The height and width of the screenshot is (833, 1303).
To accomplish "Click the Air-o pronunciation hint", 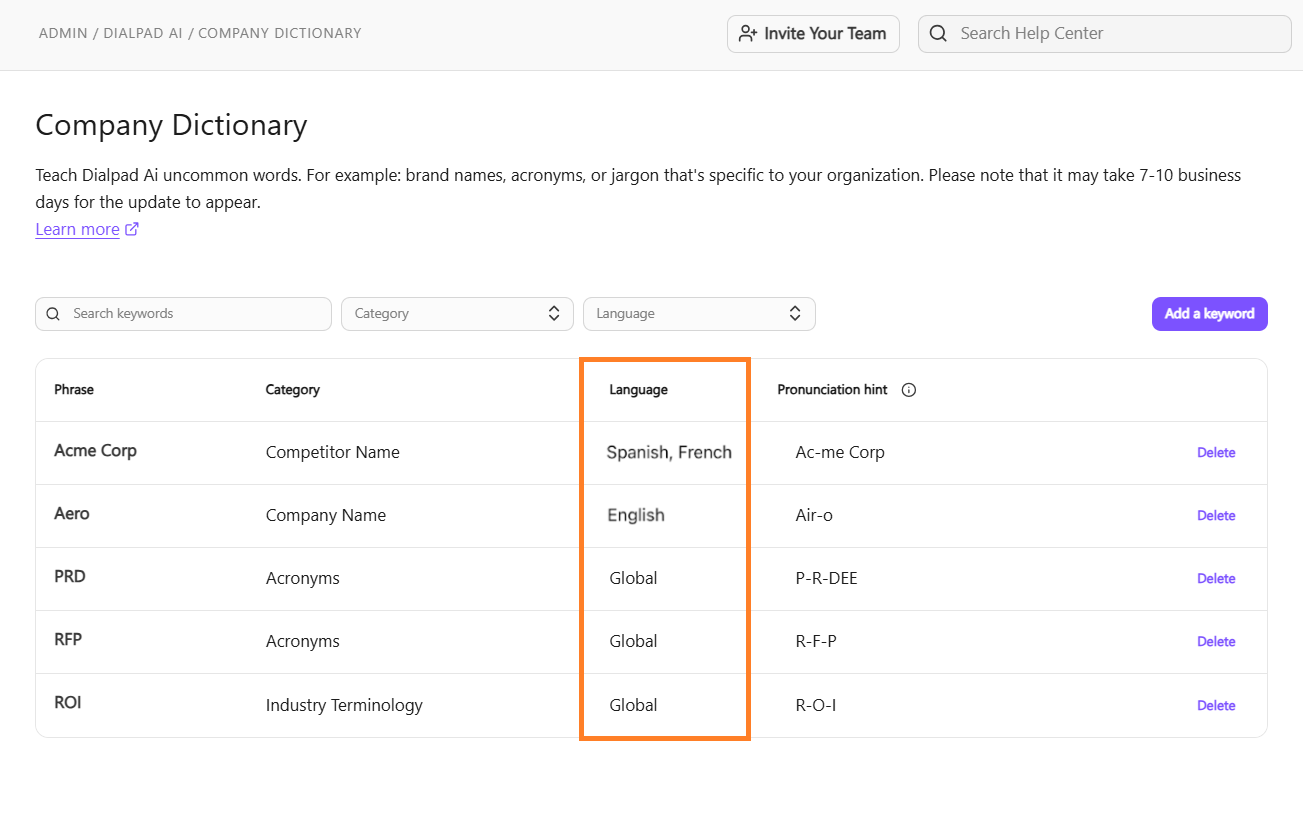I will point(814,515).
